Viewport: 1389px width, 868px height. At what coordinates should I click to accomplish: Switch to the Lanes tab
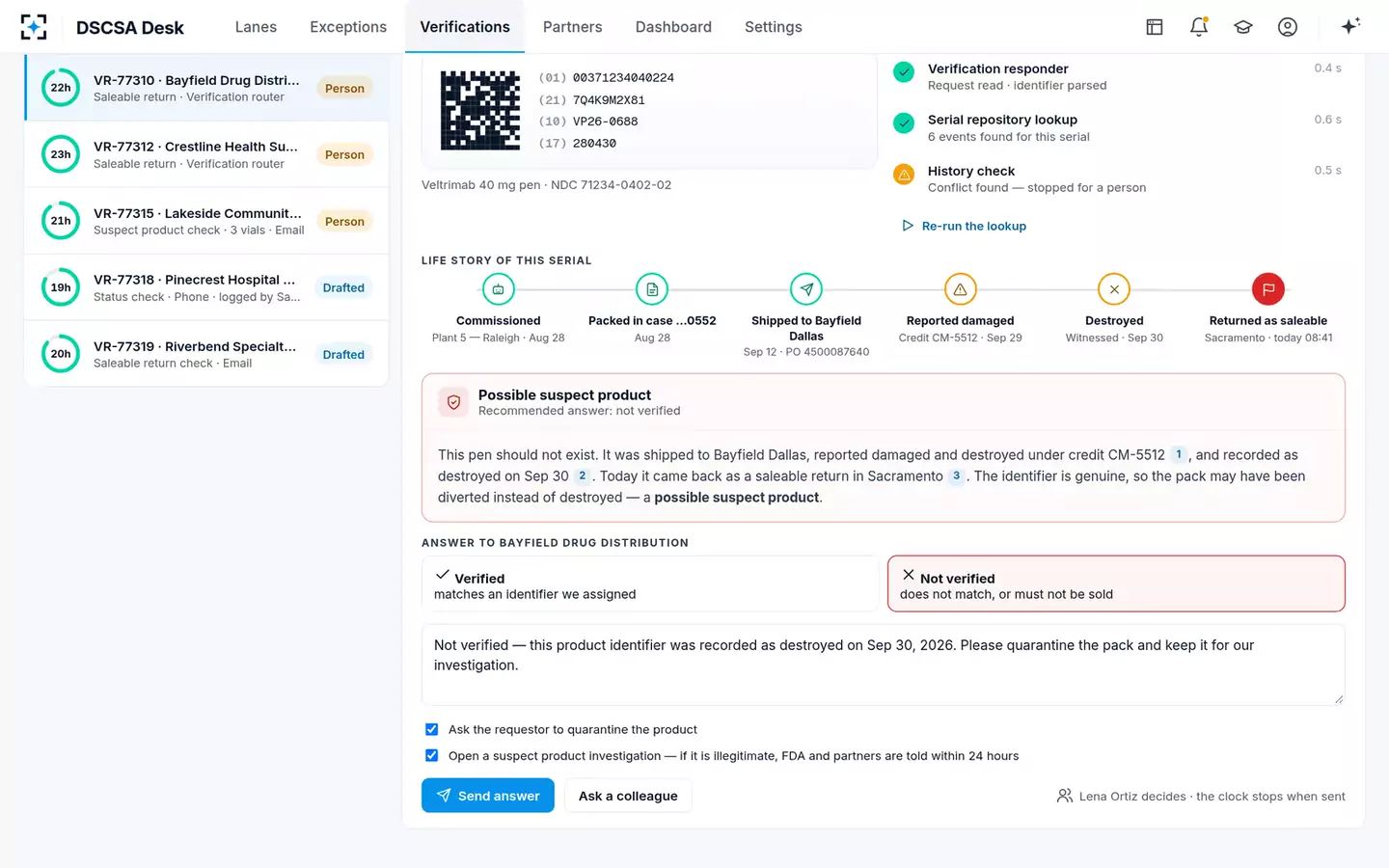(256, 27)
